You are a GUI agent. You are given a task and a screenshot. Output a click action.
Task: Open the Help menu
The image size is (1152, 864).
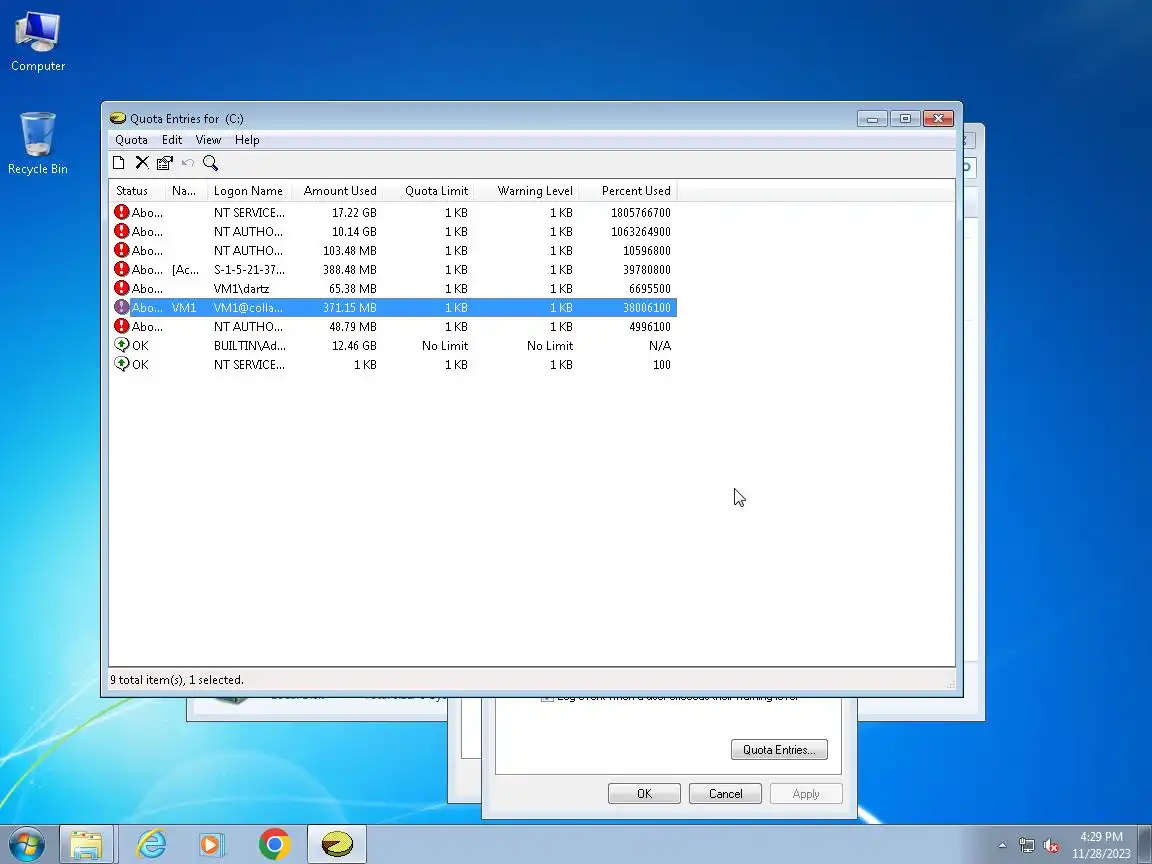click(247, 140)
